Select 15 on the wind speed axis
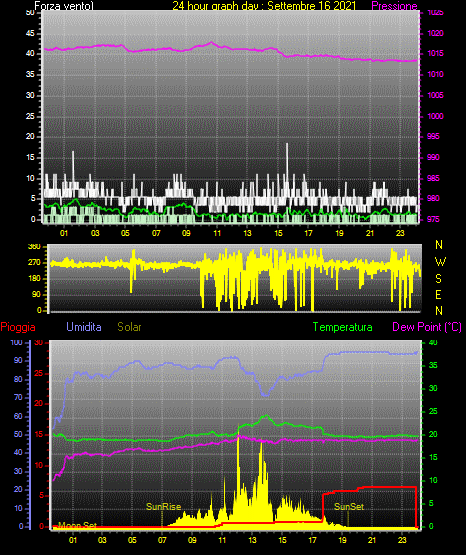Viewport: 466px width, 555px height. click(x=30, y=157)
